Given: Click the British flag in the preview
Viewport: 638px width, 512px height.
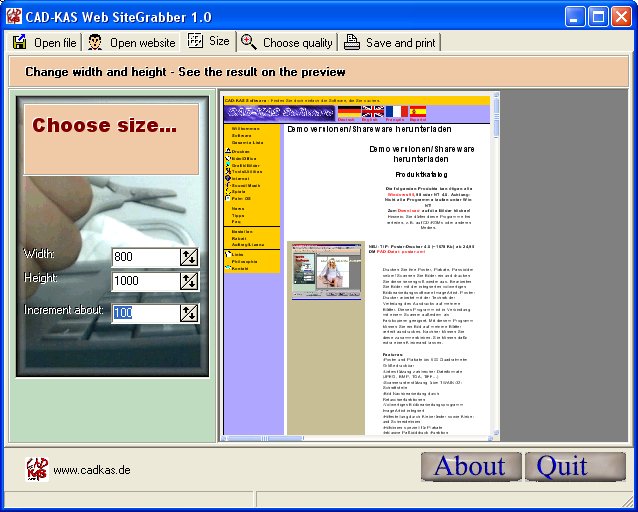Looking at the screenshot, I should click(372, 112).
